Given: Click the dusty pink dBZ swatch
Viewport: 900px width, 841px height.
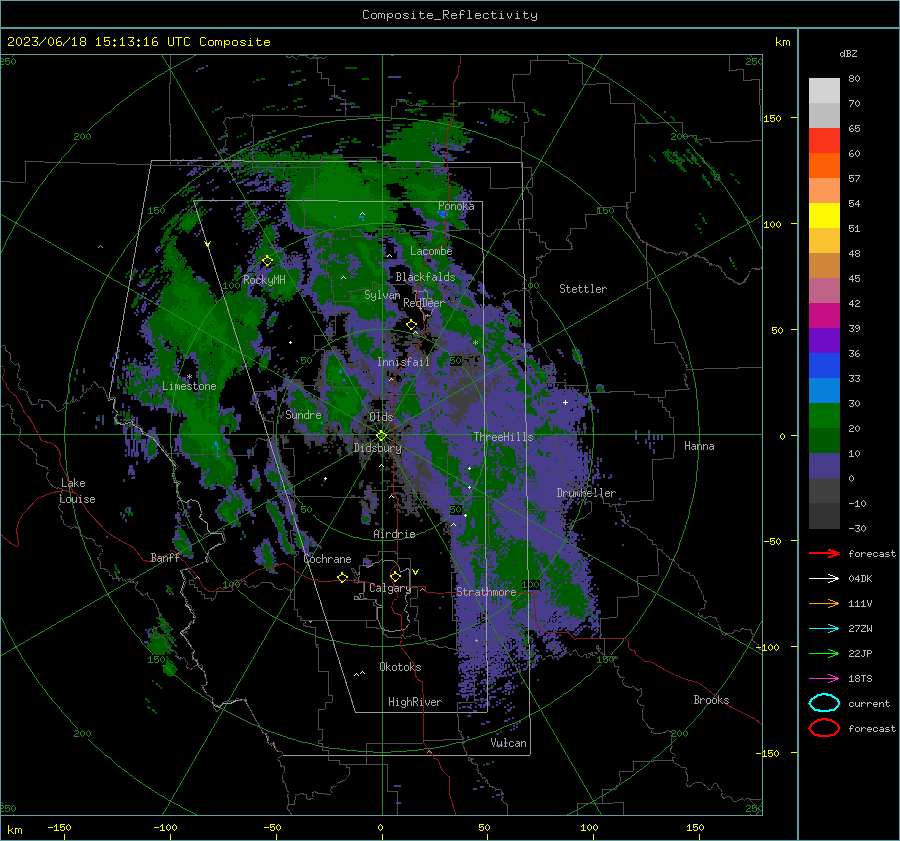Looking at the screenshot, I should tap(824, 290).
